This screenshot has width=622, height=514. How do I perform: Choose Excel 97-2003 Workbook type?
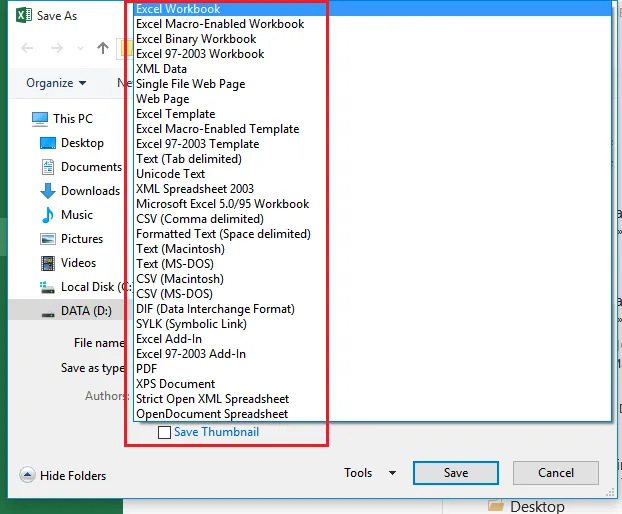pyautogui.click(x=372, y=54)
